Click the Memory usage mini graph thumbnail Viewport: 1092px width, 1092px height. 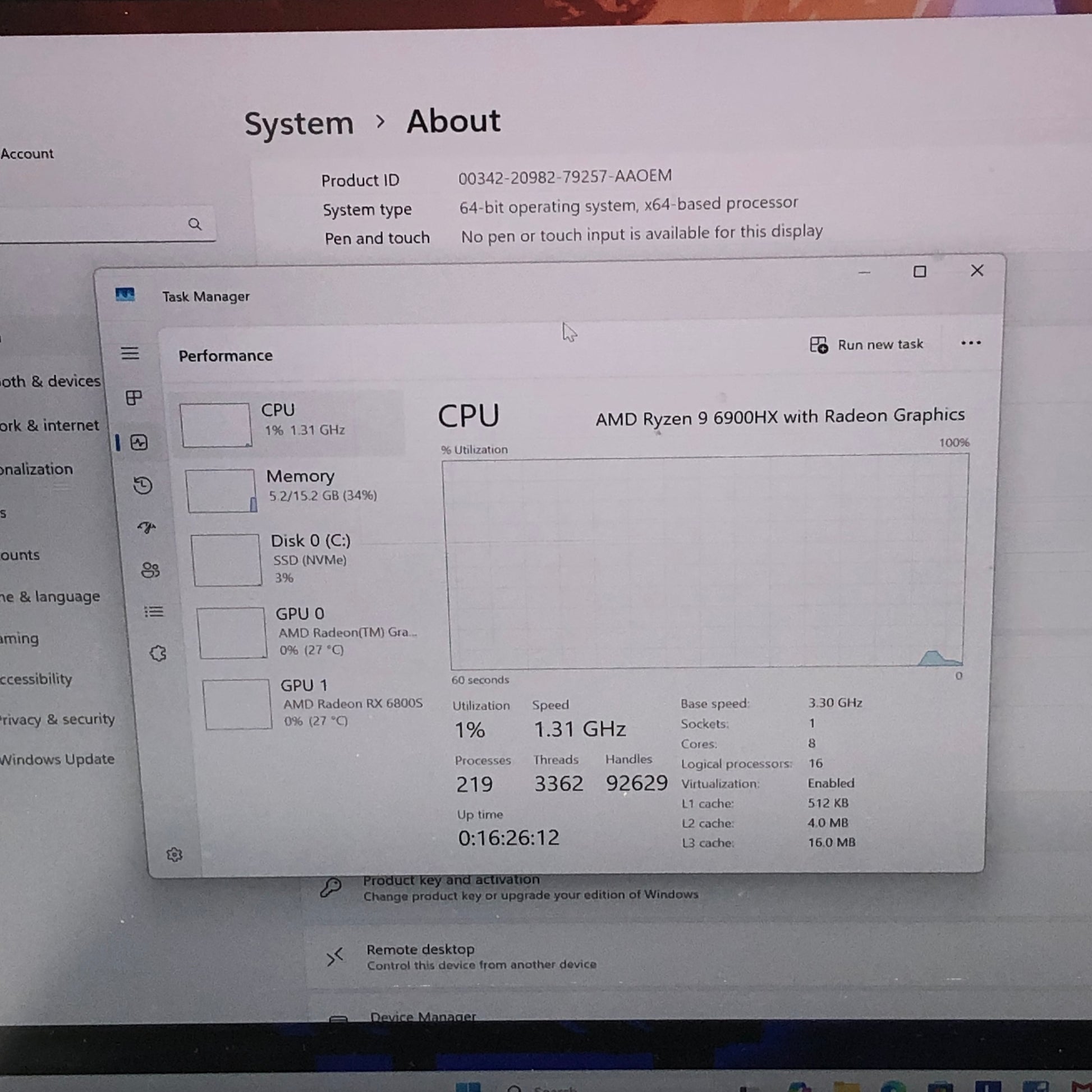(221, 490)
